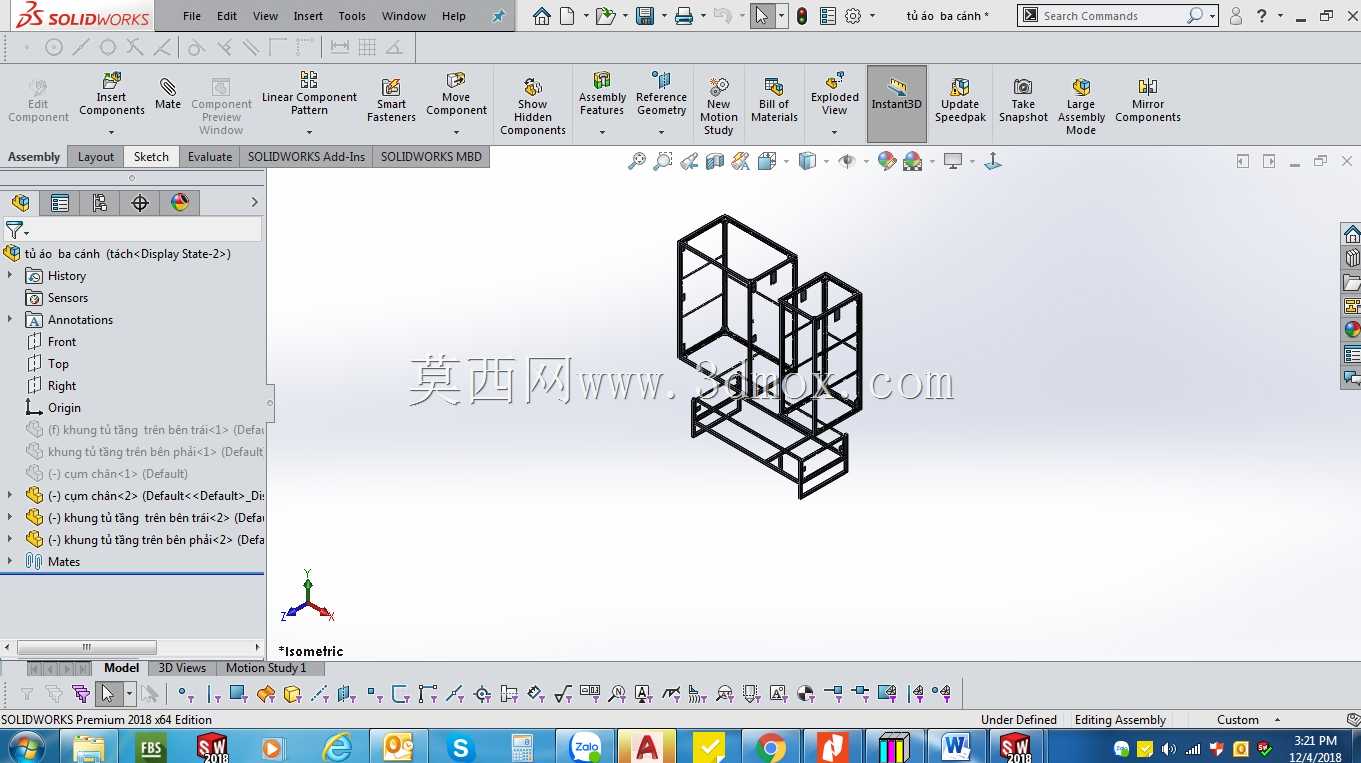Viewport: 1361px width, 763px height.
Task: Click the Save disk icon
Action: click(x=644, y=16)
